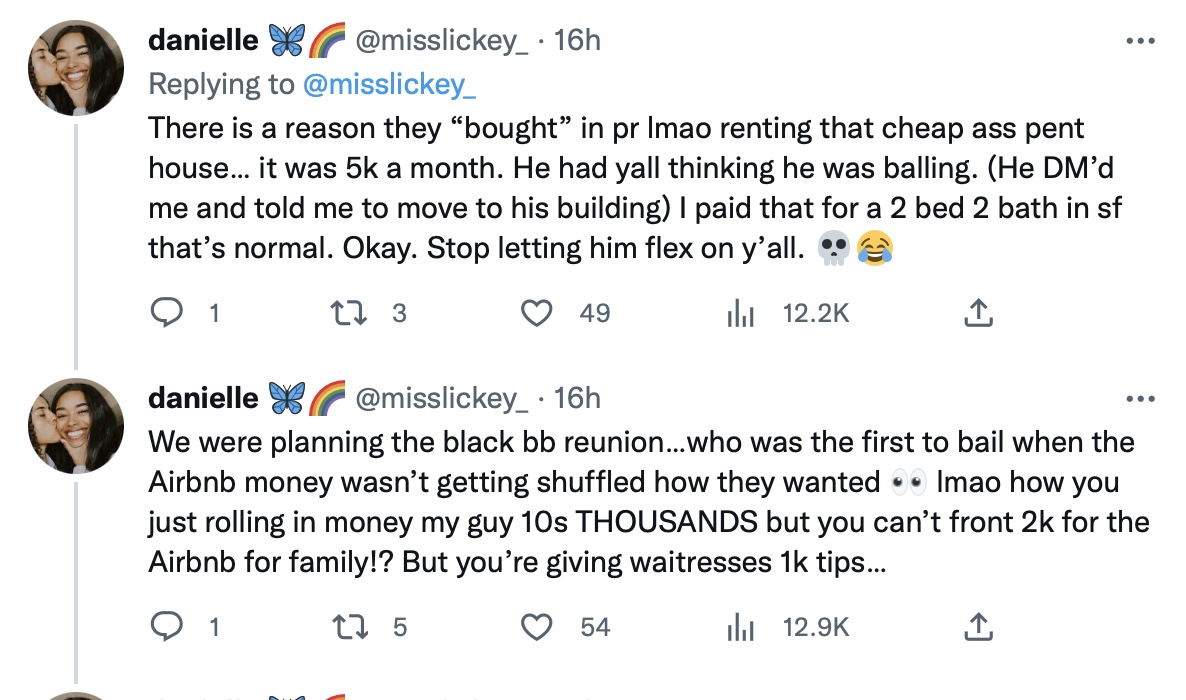Open more options on the Airbnb tweet
Screen dimensions: 1186x700
tap(1140, 398)
